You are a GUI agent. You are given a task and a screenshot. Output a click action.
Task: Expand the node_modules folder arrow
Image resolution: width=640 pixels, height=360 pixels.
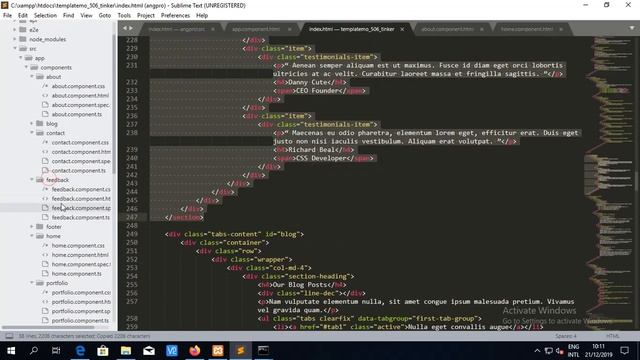coord(15,39)
